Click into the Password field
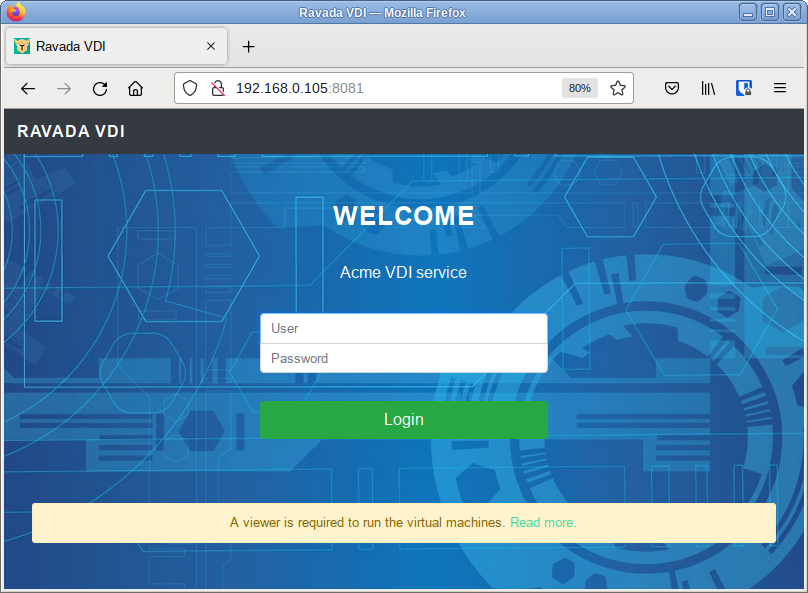 point(404,358)
